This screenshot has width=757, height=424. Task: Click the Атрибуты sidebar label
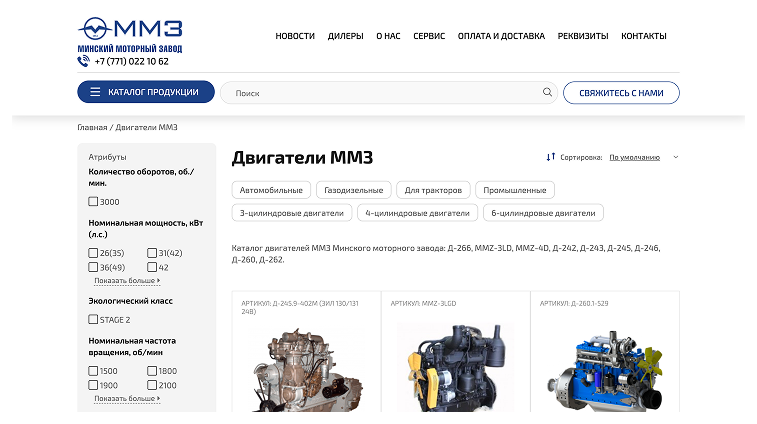tap(107, 157)
